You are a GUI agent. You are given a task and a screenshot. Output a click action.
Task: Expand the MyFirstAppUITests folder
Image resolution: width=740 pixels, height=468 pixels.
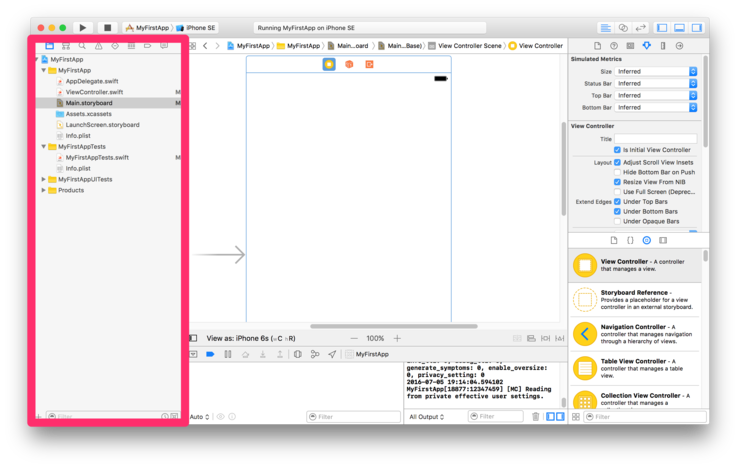click(x=44, y=179)
